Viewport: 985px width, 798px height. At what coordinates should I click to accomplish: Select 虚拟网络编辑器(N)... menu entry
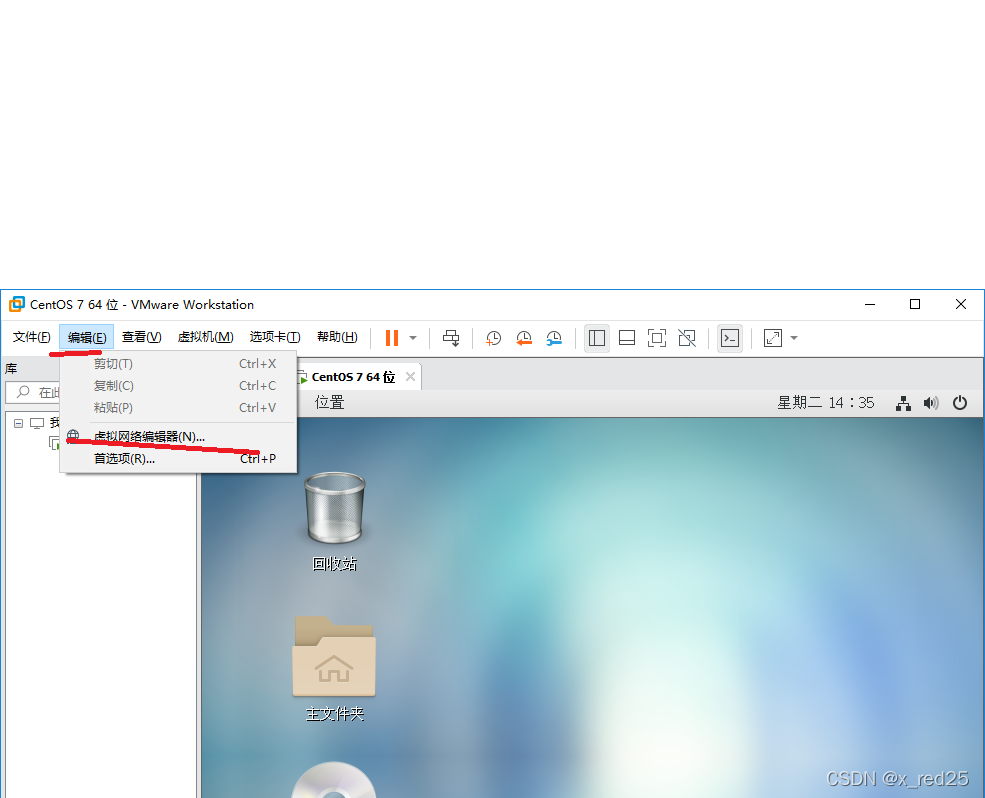click(x=178, y=436)
